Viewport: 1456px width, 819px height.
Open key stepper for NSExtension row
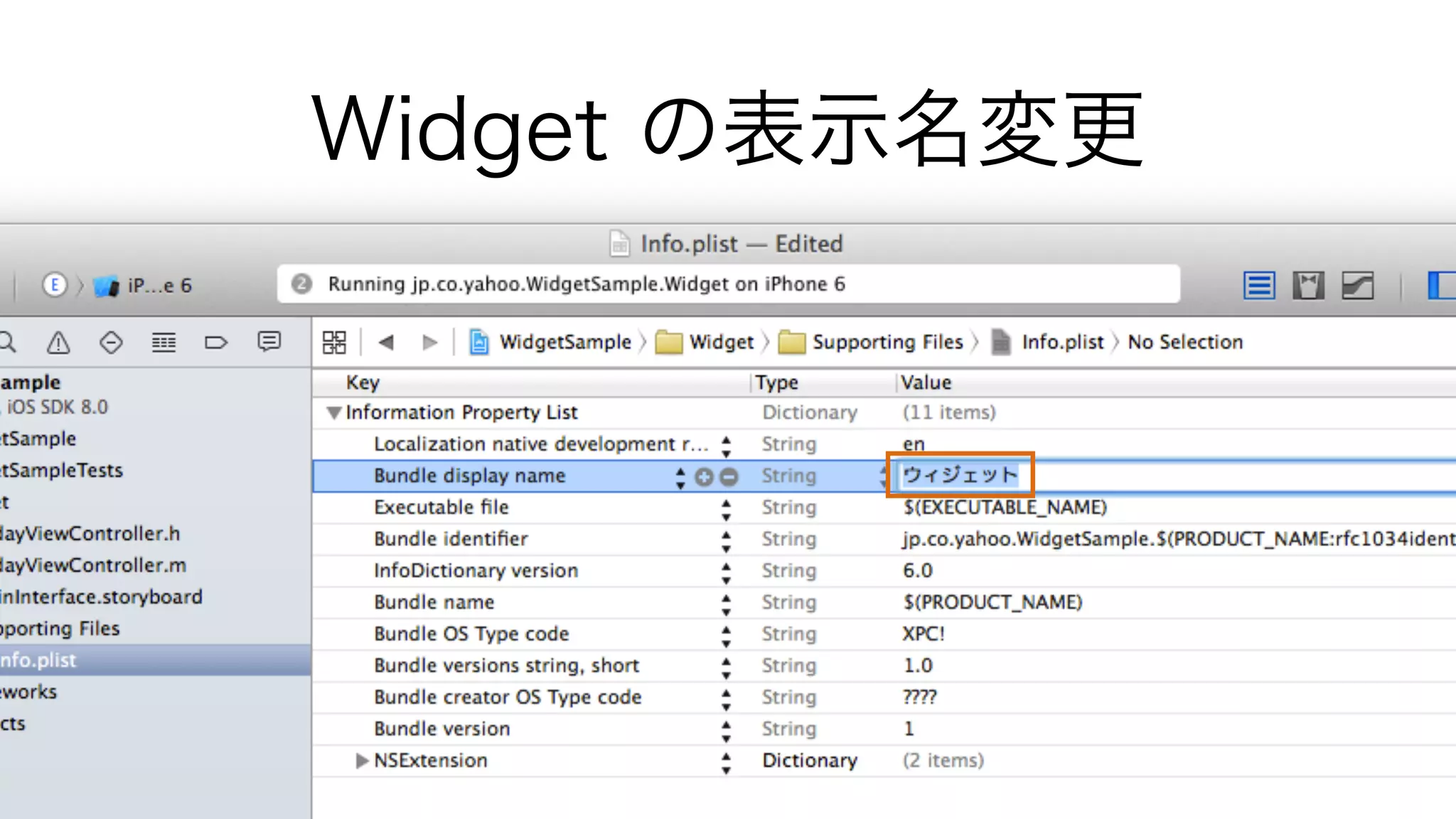point(726,762)
